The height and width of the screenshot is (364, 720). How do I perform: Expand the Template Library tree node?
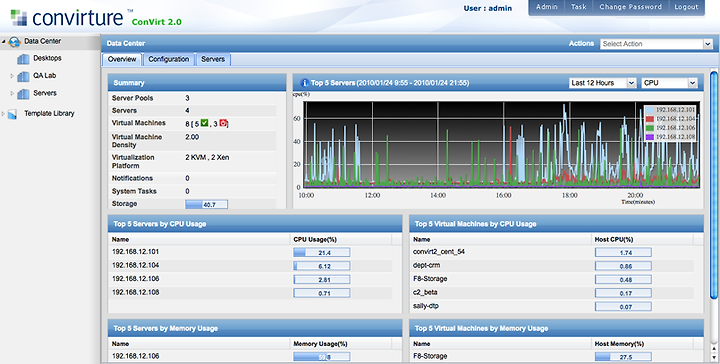point(4,113)
